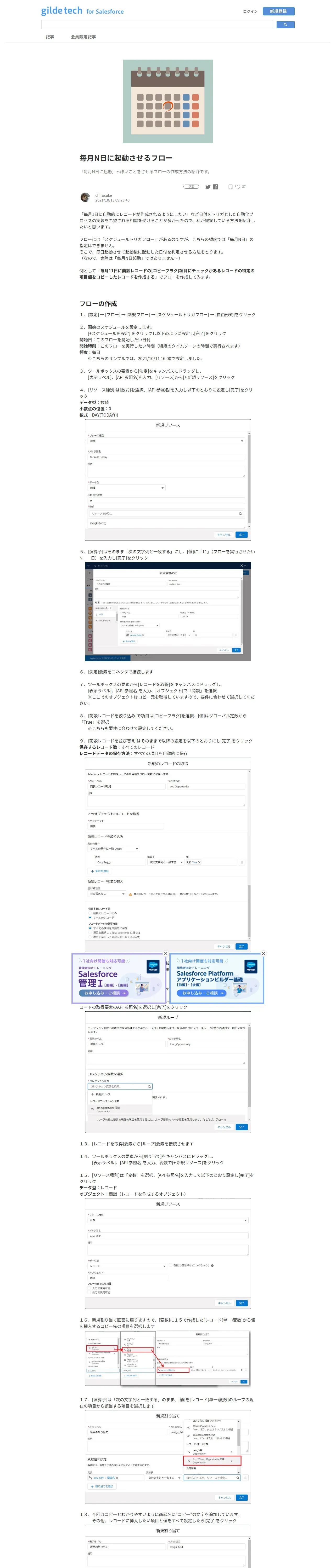This screenshot has width=336, height=1568.
Task: Choose 新規リソース in the collection variable list
Action: tap(101, 1094)
